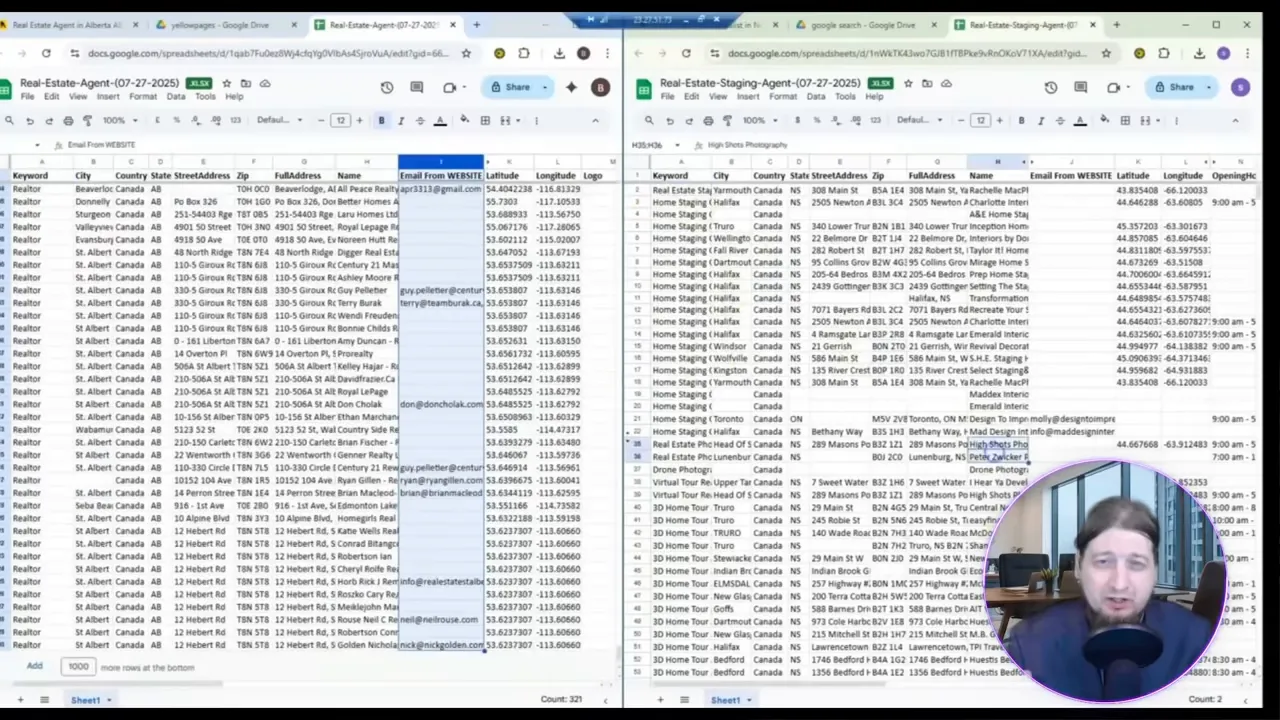Open Tools menu in Real-Estate-Staging-Agent sheet
The height and width of the screenshot is (720, 1280).
[x=845, y=97]
